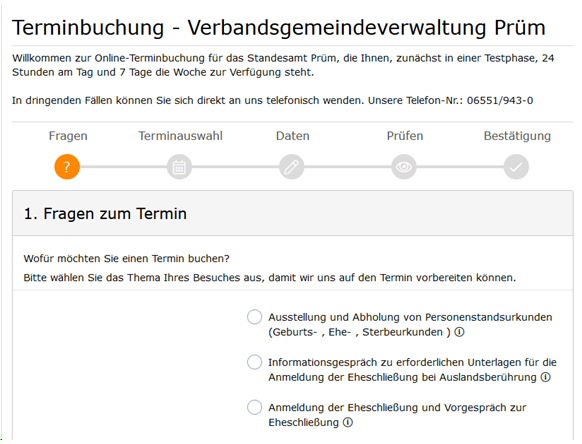Viewport: 582px width, 444px height.
Task: Select radio for Ausstellung und Abholung von Personenstandsurkunden
Action: [255, 317]
